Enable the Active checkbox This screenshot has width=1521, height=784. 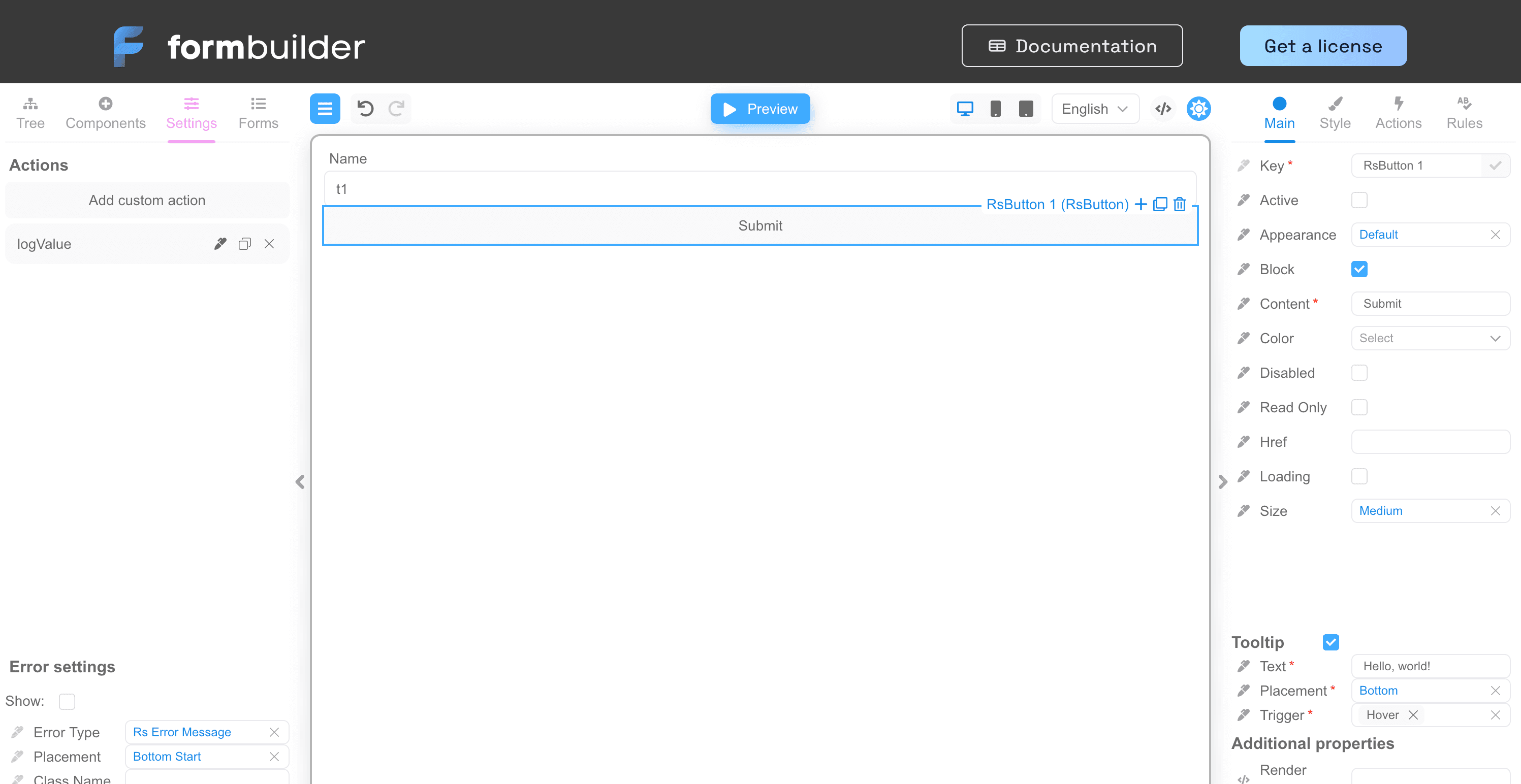coord(1358,200)
